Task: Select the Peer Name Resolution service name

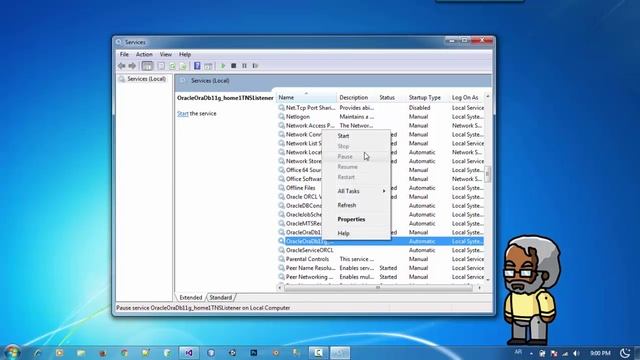Action: 311,268
